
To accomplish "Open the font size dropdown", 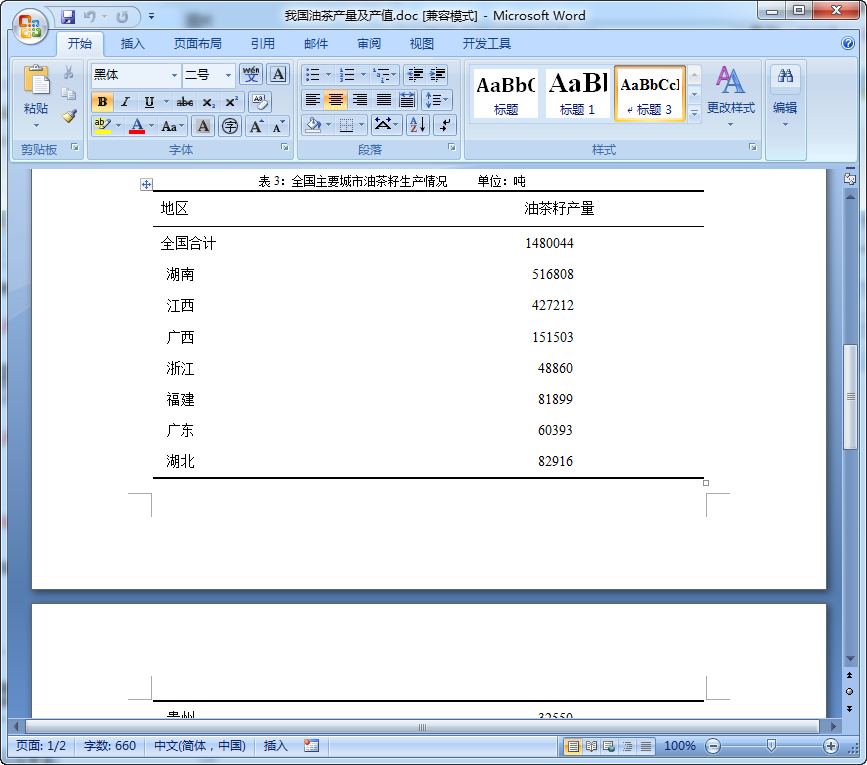I will [x=228, y=75].
